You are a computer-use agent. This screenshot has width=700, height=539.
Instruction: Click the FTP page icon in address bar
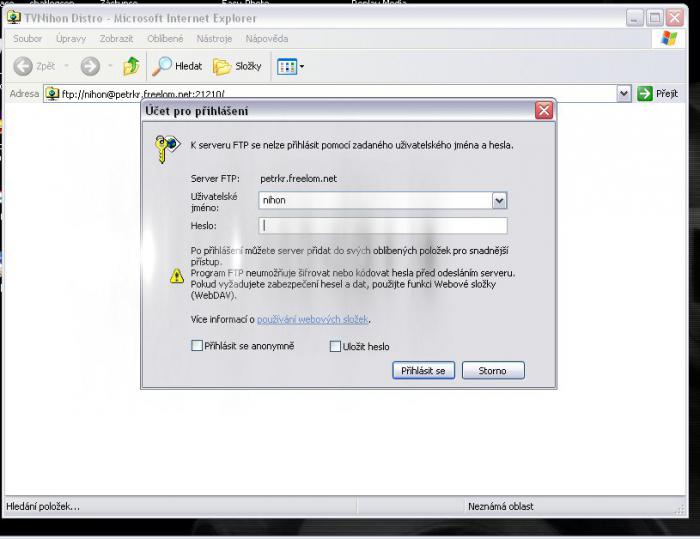[52, 94]
